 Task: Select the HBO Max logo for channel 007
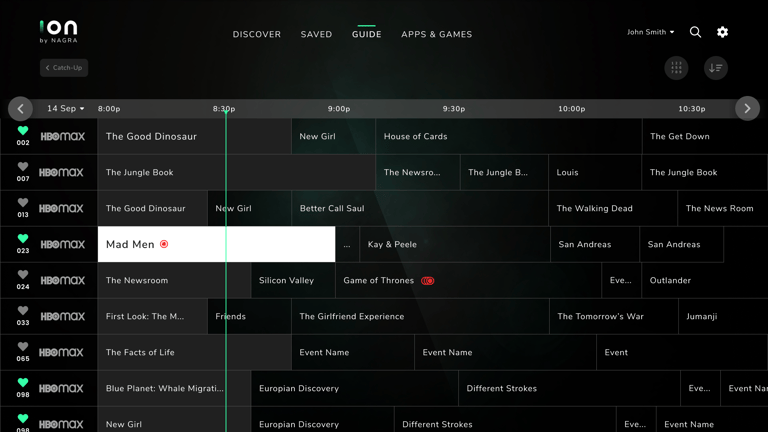click(61, 172)
